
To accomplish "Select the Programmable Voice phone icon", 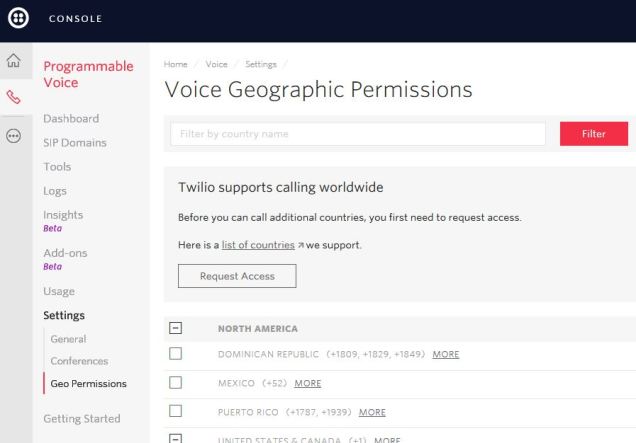I will click(14, 98).
